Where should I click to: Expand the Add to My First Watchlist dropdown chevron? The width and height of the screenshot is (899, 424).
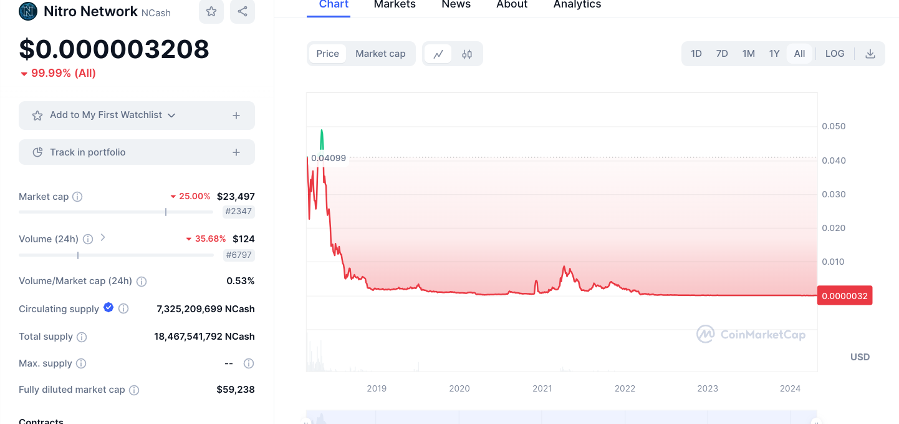[171, 115]
